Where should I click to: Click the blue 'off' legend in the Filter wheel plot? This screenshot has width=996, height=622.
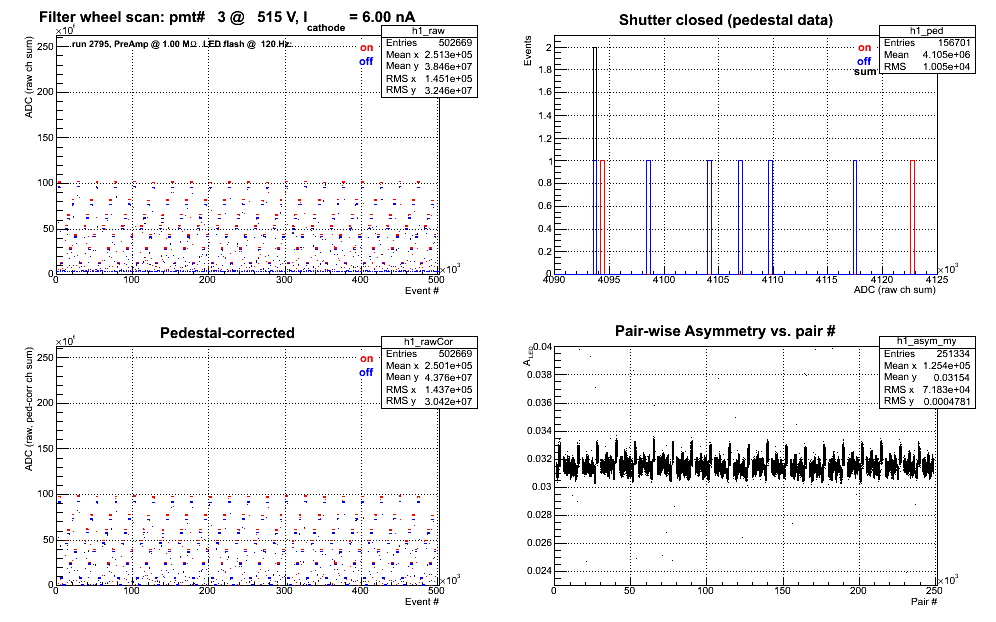[x=366, y=62]
